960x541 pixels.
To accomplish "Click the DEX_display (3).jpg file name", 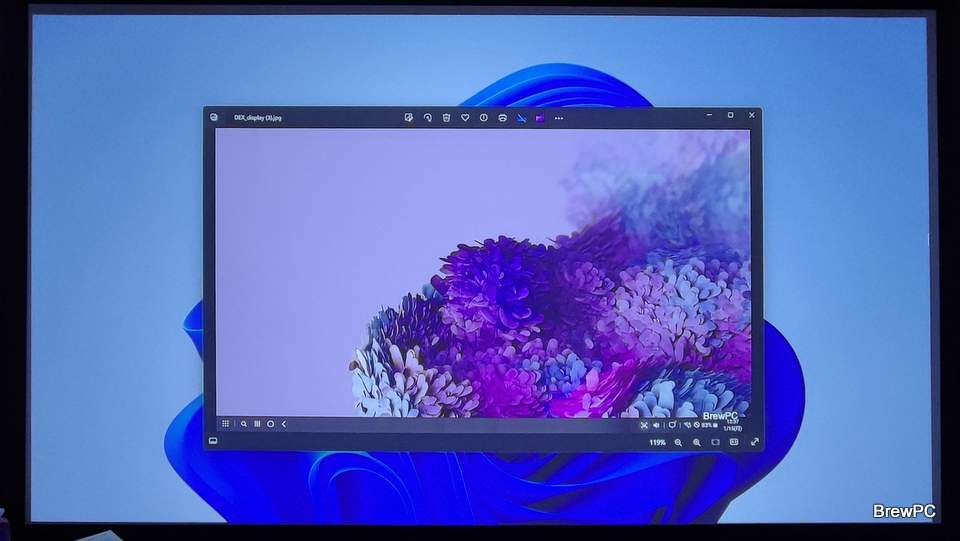I will click(x=258, y=118).
